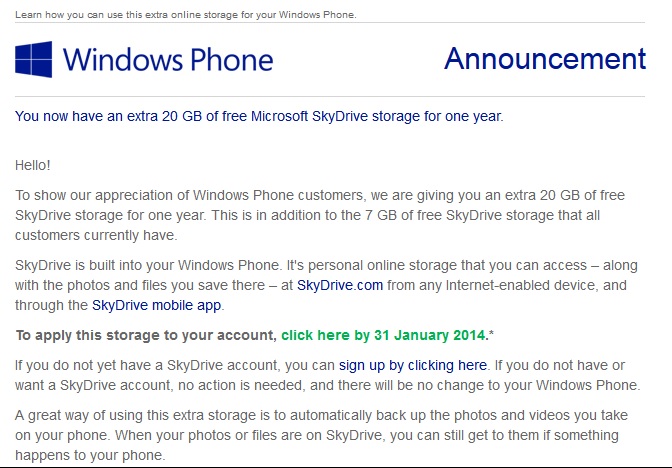Follow the 'sign up by clicking here' link

(413, 365)
